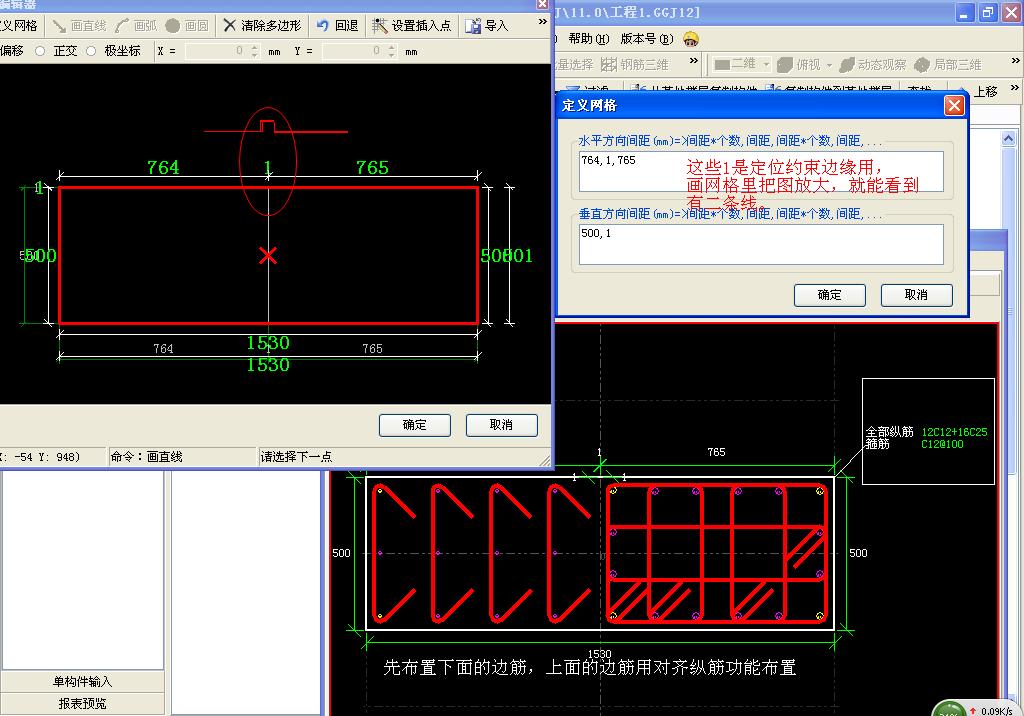Screen dimensions: 1024x716
Task: Open the 俯视 view direction dropdown arrow
Action: [x=829, y=65]
